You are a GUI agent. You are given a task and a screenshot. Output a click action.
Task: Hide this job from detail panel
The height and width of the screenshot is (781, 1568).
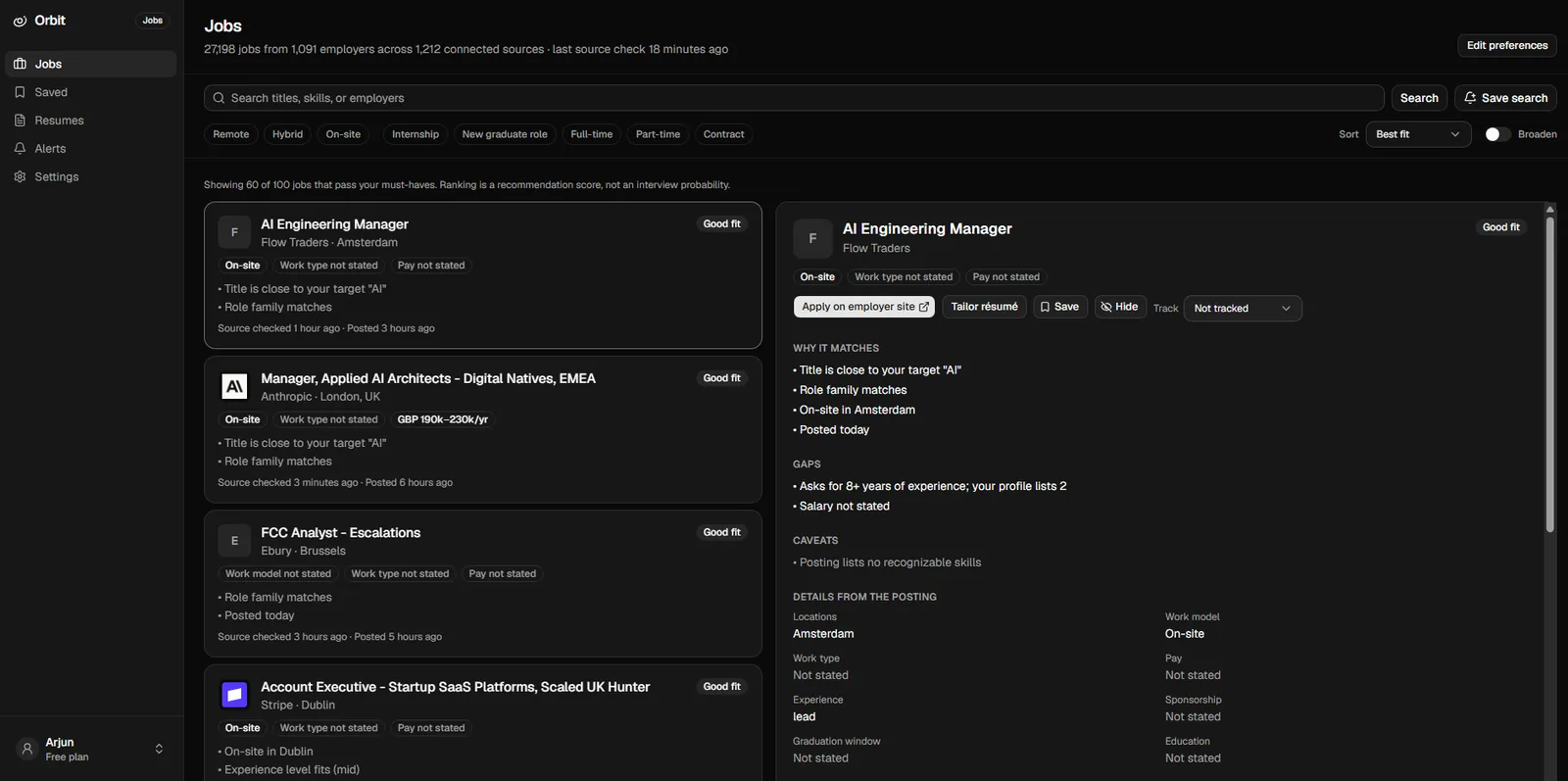coord(1120,307)
